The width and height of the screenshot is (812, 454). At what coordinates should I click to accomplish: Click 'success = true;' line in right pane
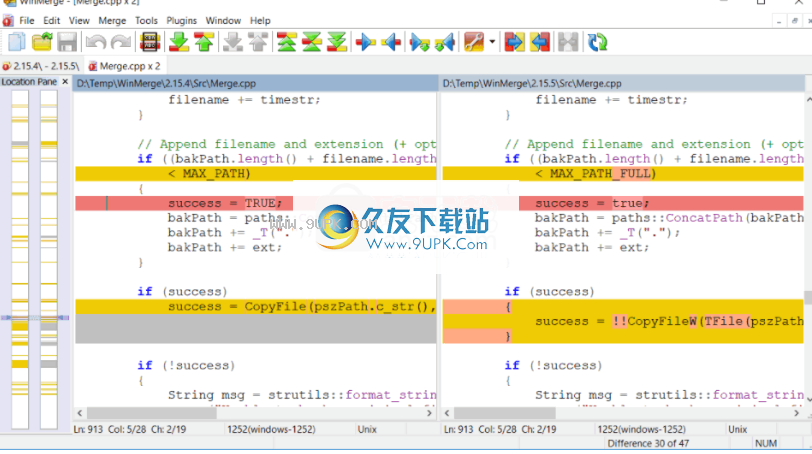592,203
